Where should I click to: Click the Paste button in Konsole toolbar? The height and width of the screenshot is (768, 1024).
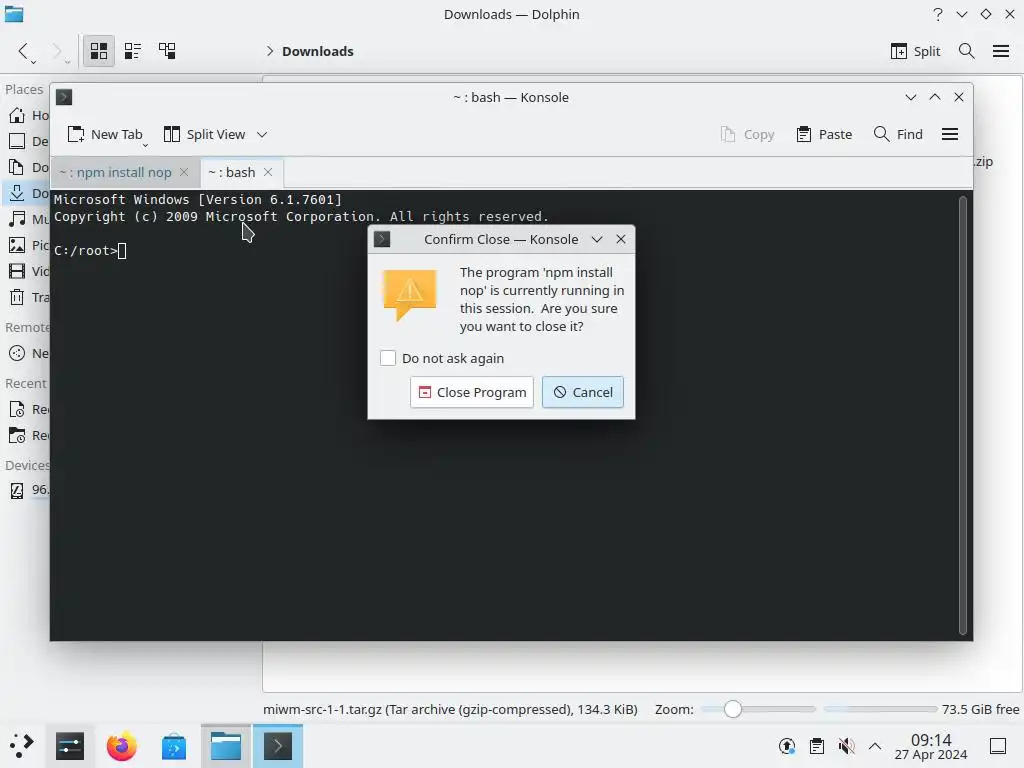click(824, 134)
